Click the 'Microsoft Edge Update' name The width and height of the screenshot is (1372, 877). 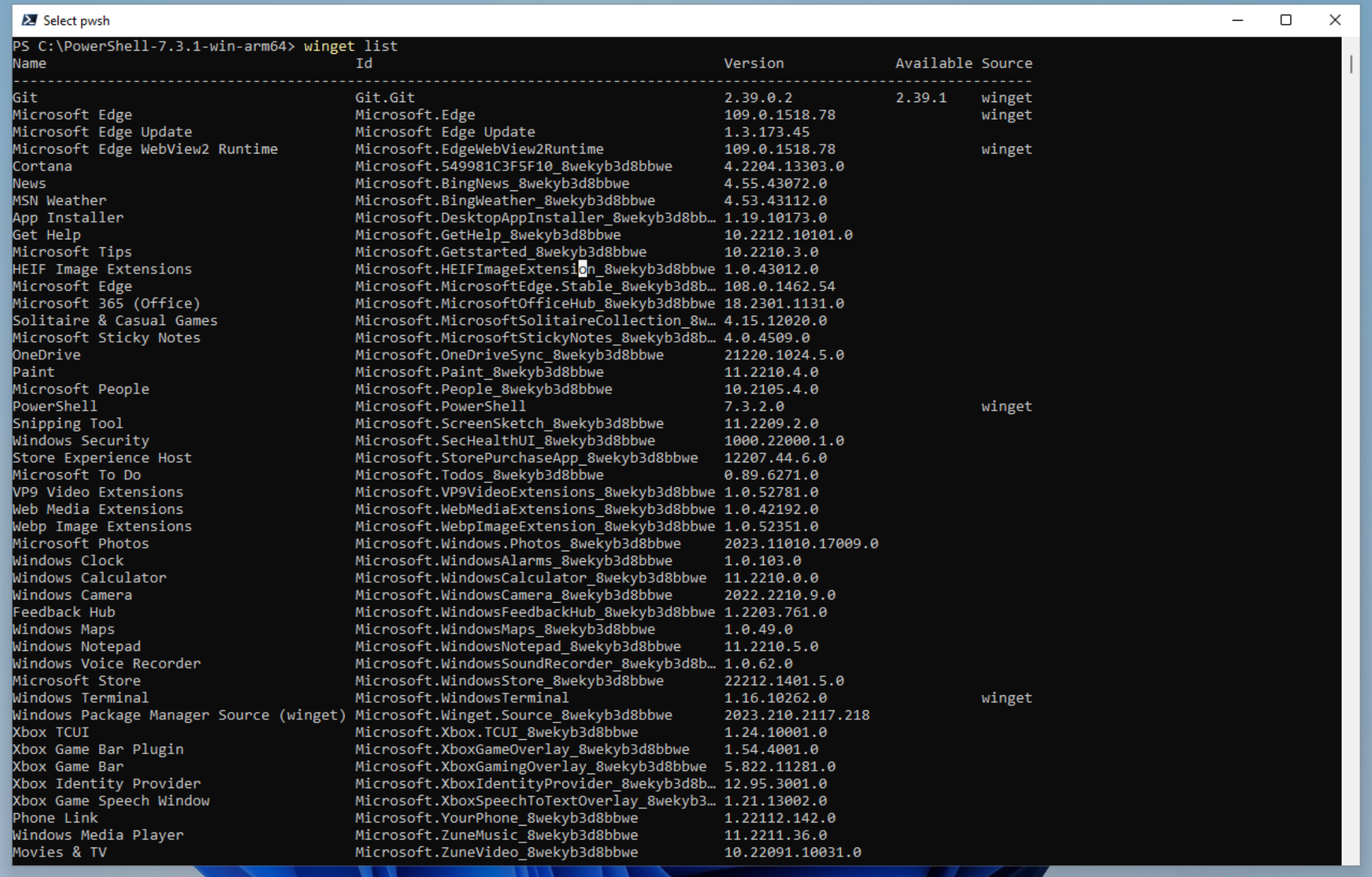pyautogui.click(x=102, y=132)
